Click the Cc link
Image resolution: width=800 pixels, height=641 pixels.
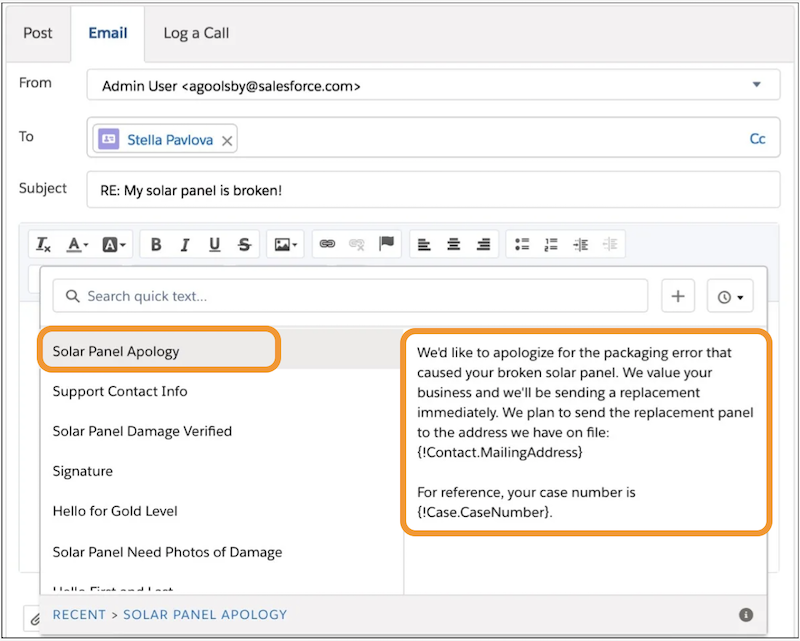click(757, 139)
